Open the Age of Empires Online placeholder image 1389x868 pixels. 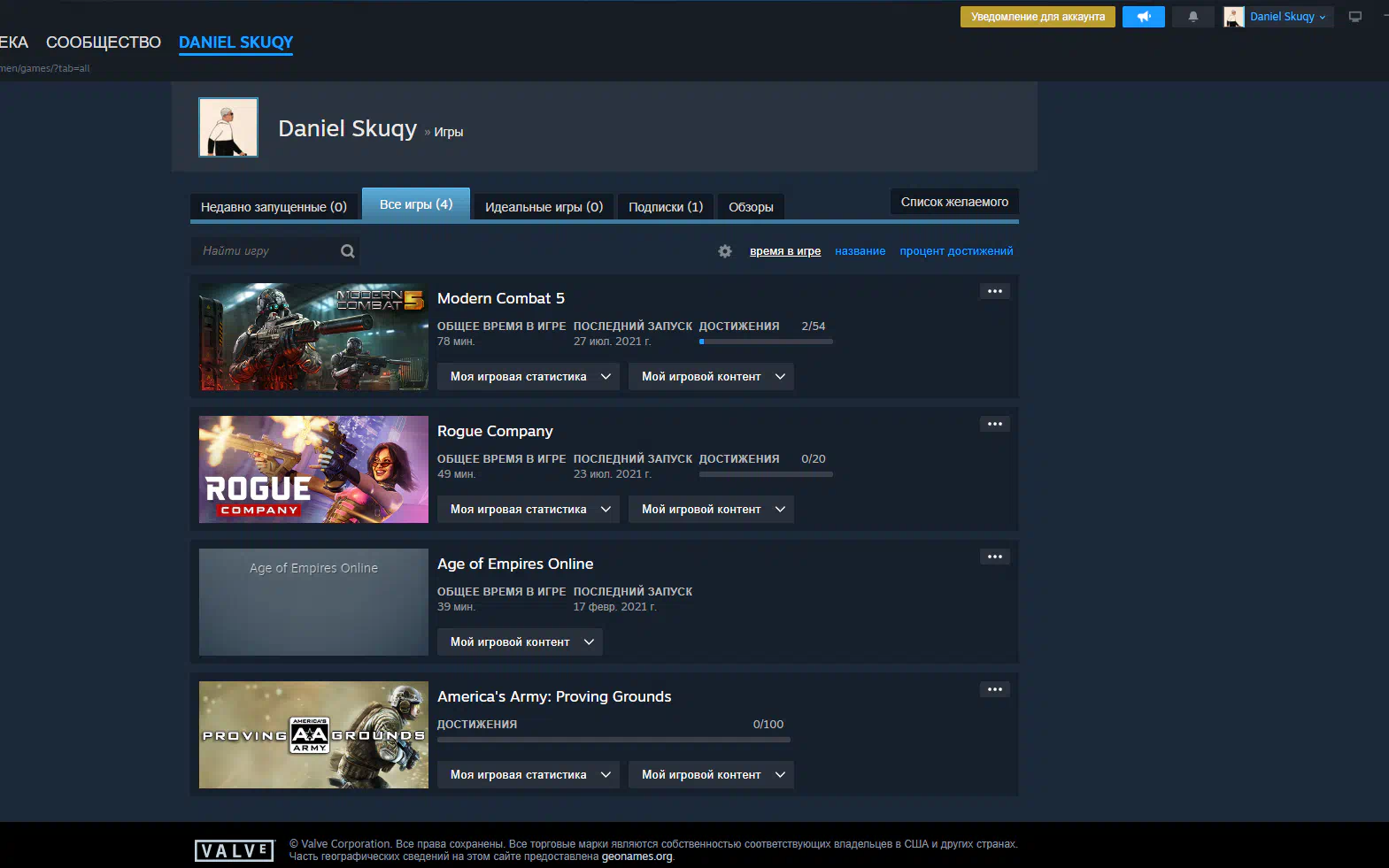[x=313, y=602]
